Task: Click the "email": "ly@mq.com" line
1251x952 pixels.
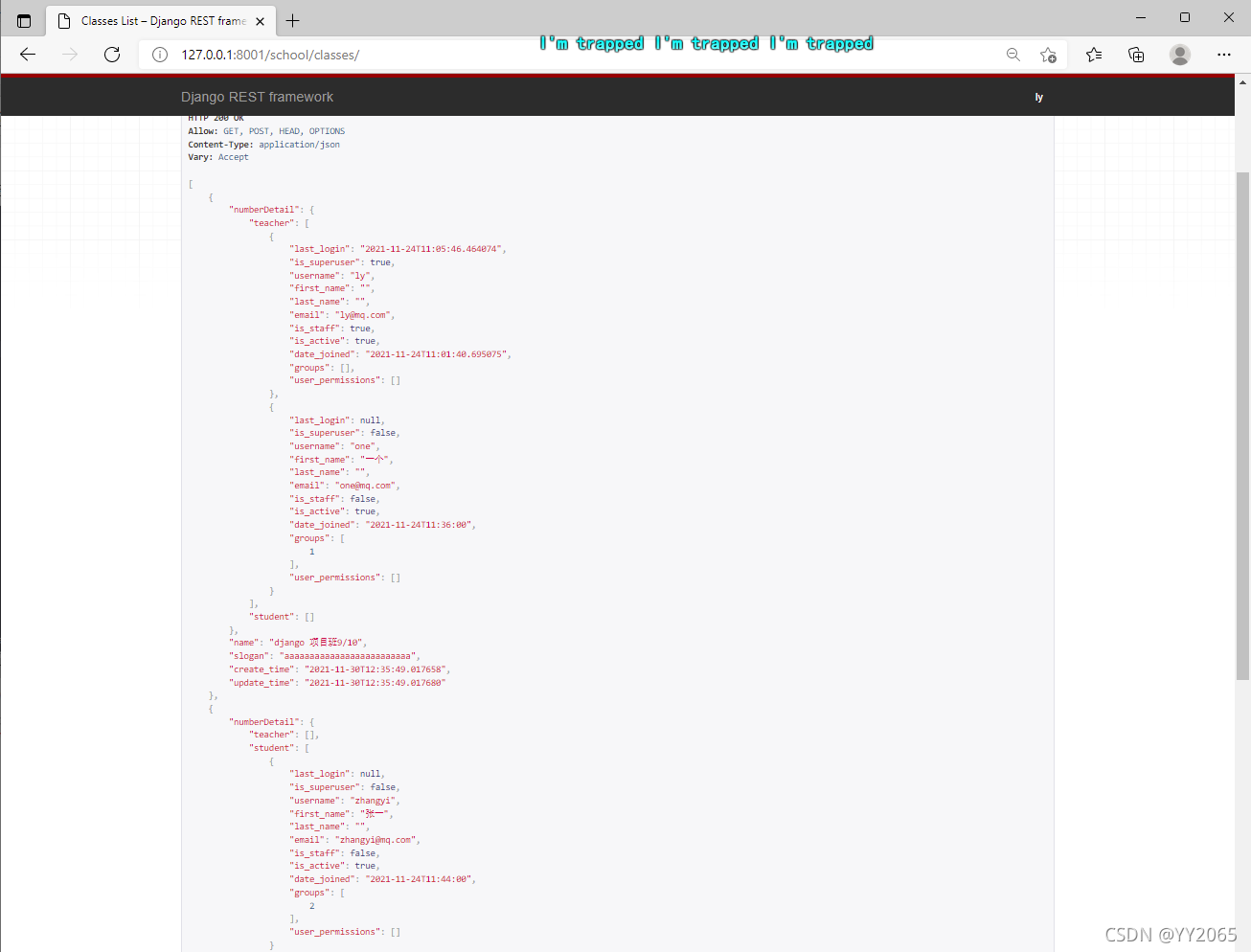Action: click(x=343, y=314)
